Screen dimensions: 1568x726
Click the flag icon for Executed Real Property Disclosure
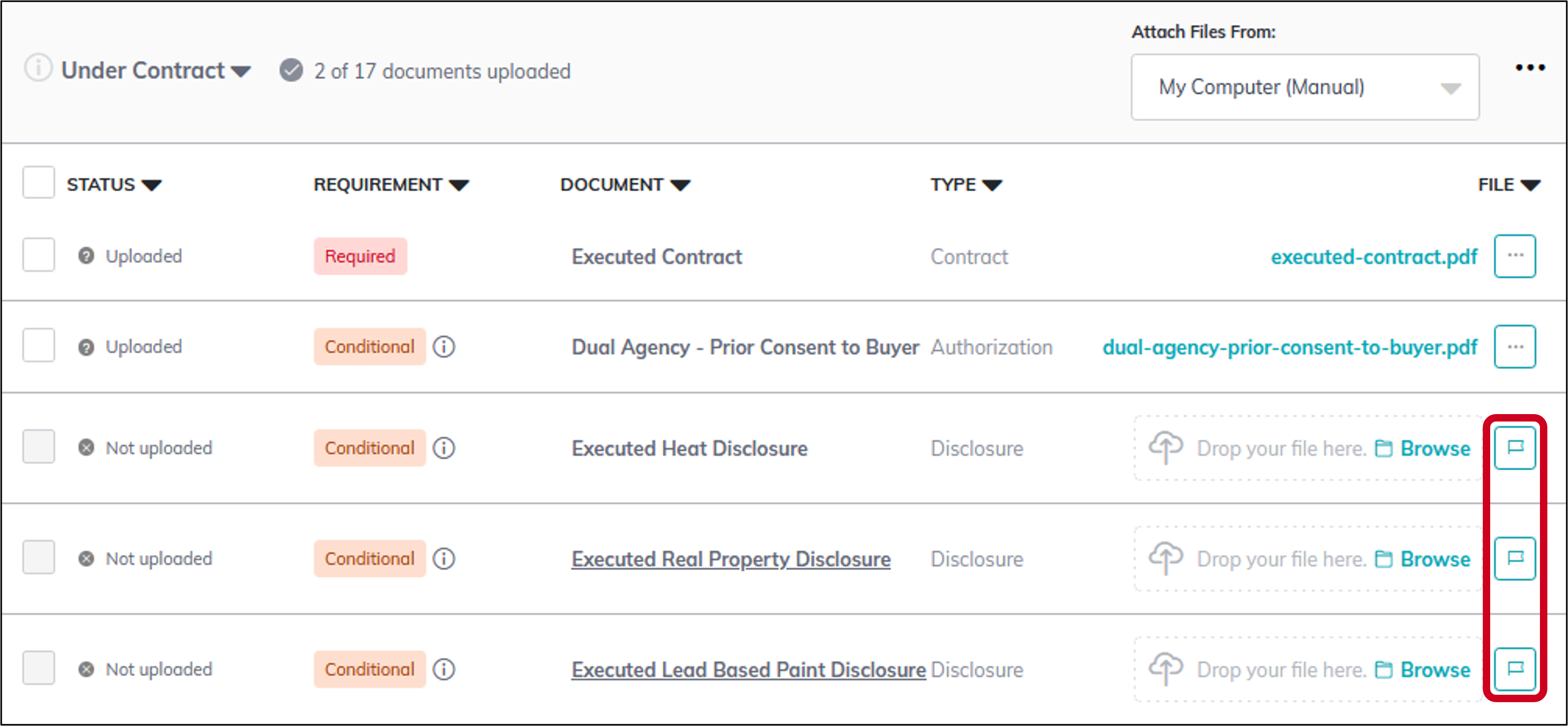click(x=1515, y=559)
